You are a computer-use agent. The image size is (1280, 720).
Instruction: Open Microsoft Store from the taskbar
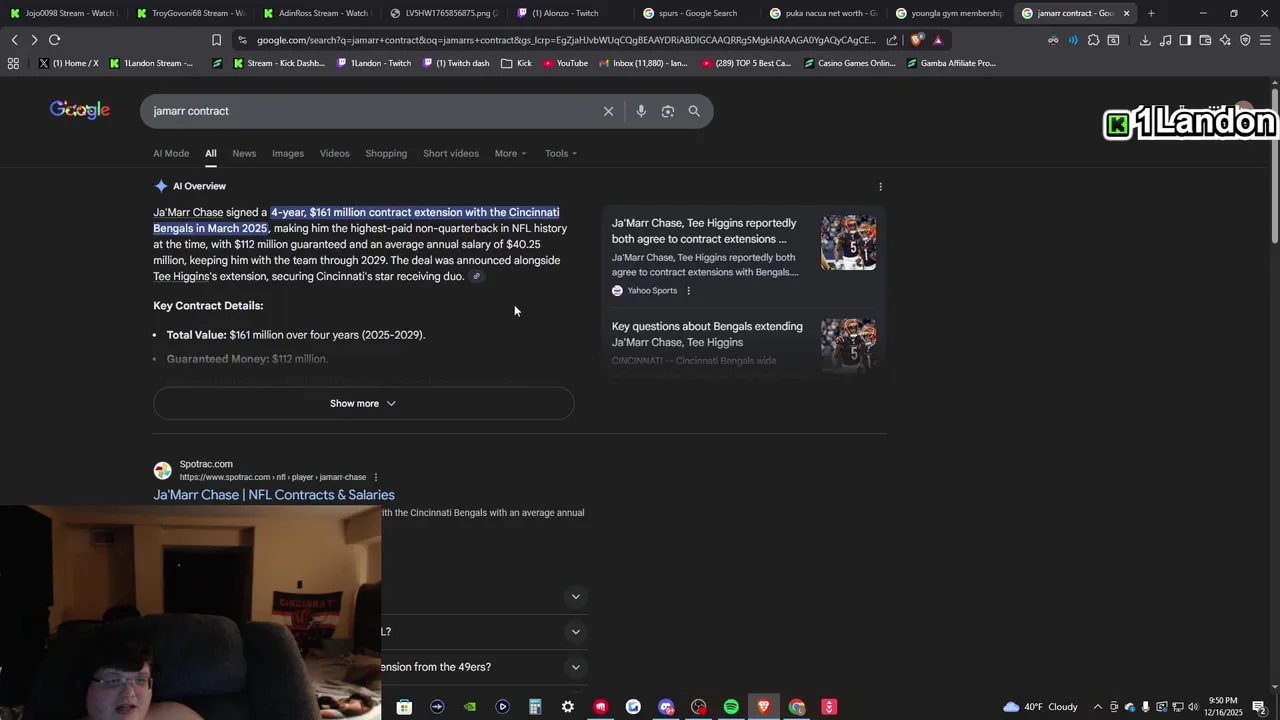[404, 707]
